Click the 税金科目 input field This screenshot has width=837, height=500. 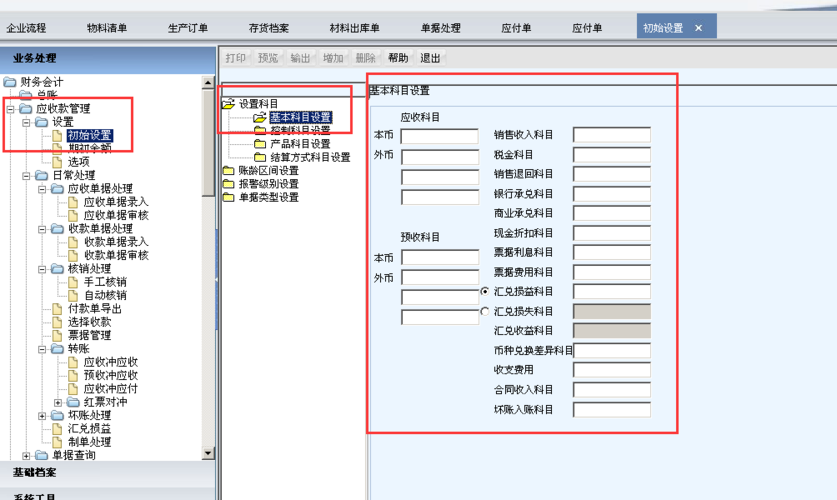(612, 155)
